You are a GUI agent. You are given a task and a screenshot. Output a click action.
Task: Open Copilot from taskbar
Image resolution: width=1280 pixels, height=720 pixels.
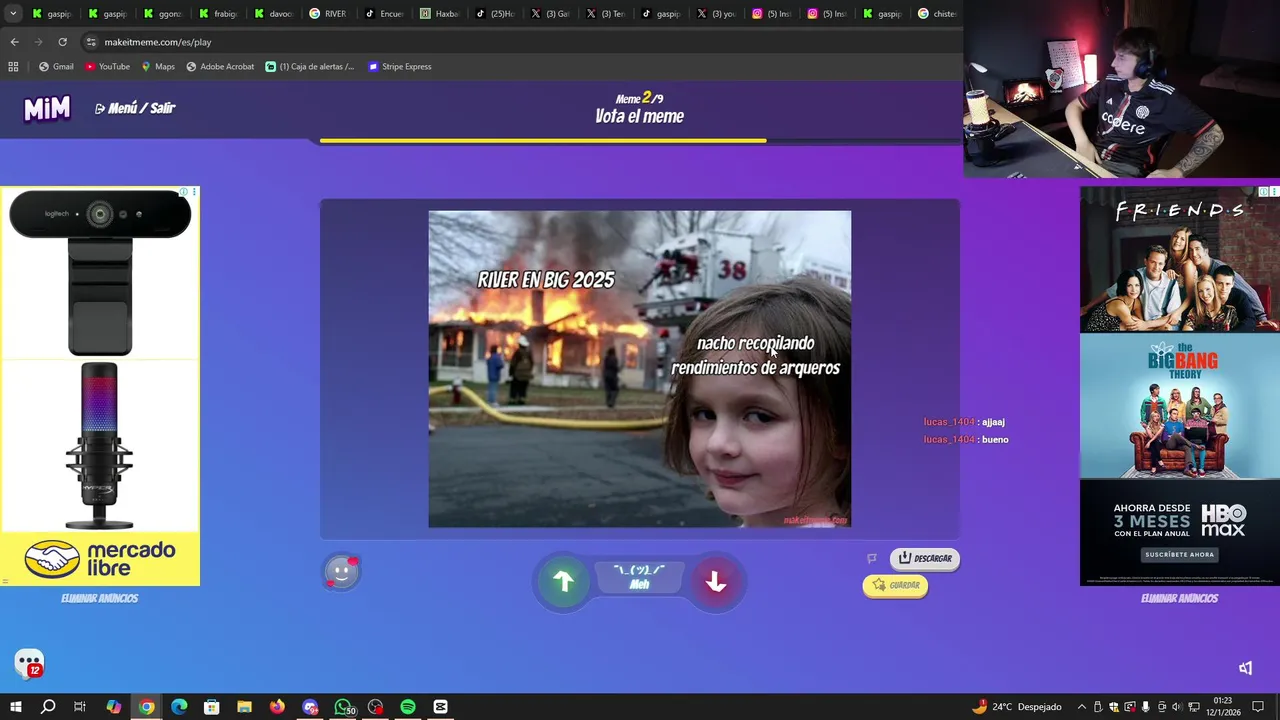tap(113, 707)
